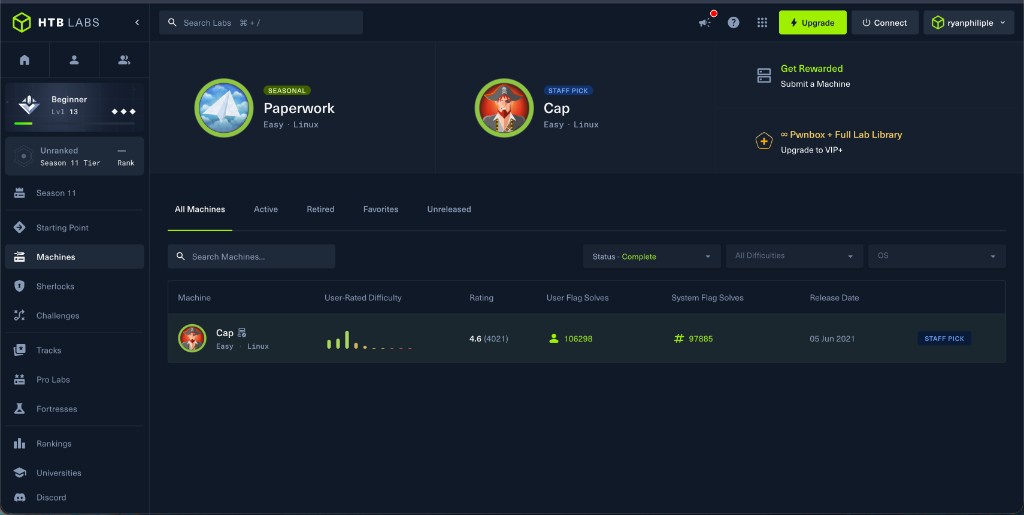Click the STAFF PICK badge in Cap row
The height and width of the screenshot is (515, 1024).
coord(944,339)
